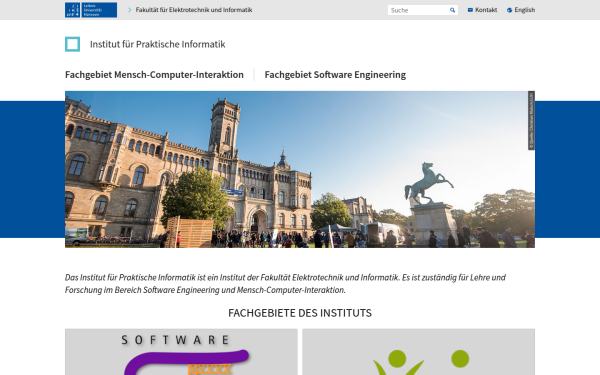Open the Fachgebiet Mensch-Computer-Interaktion menu
Image resolution: width=600 pixels, height=375 pixels.
pos(154,75)
